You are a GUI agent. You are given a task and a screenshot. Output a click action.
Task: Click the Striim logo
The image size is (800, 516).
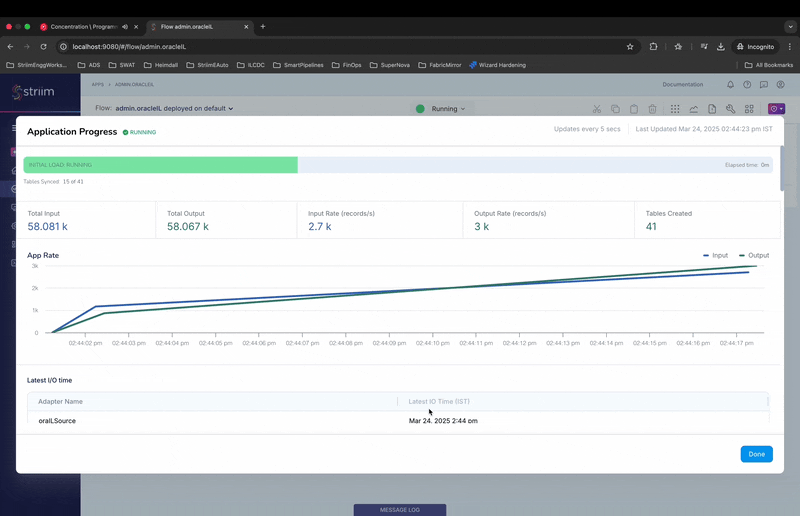(34, 92)
